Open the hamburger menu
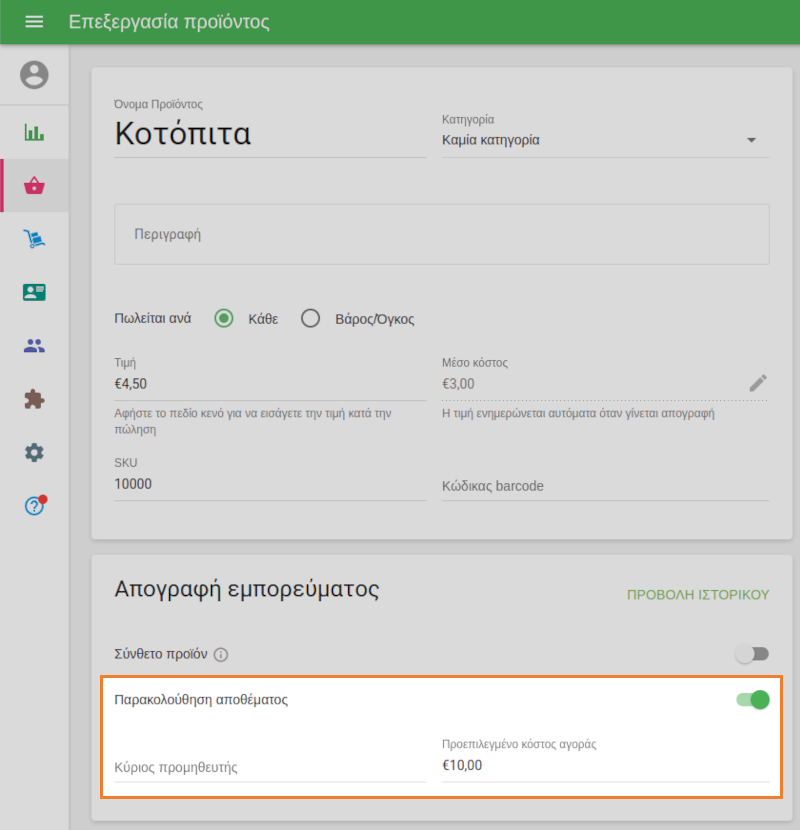The width and height of the screenshot is (800, 830). [x=34, y=22]
